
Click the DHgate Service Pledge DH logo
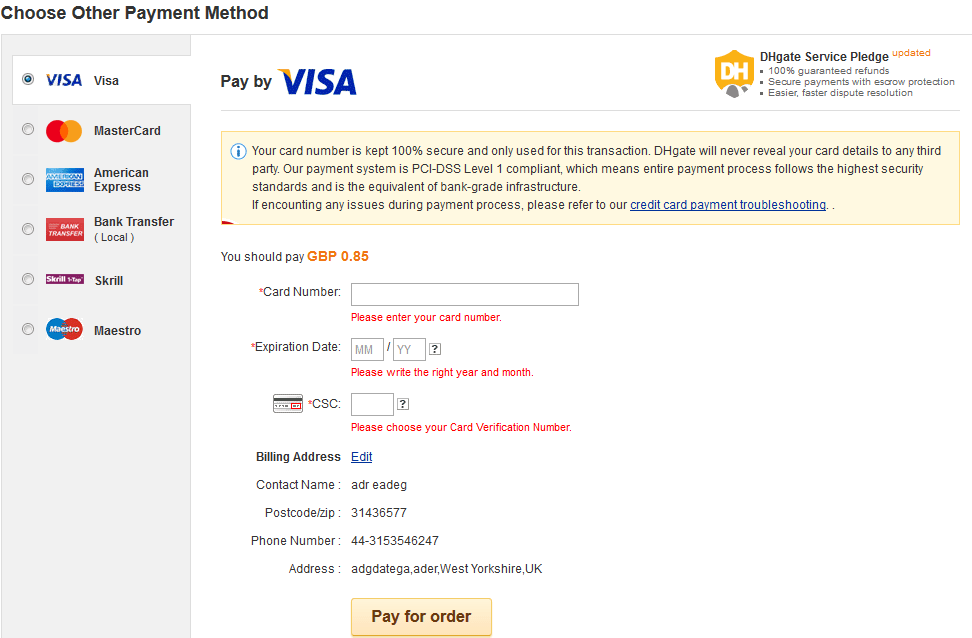point(733,73)
